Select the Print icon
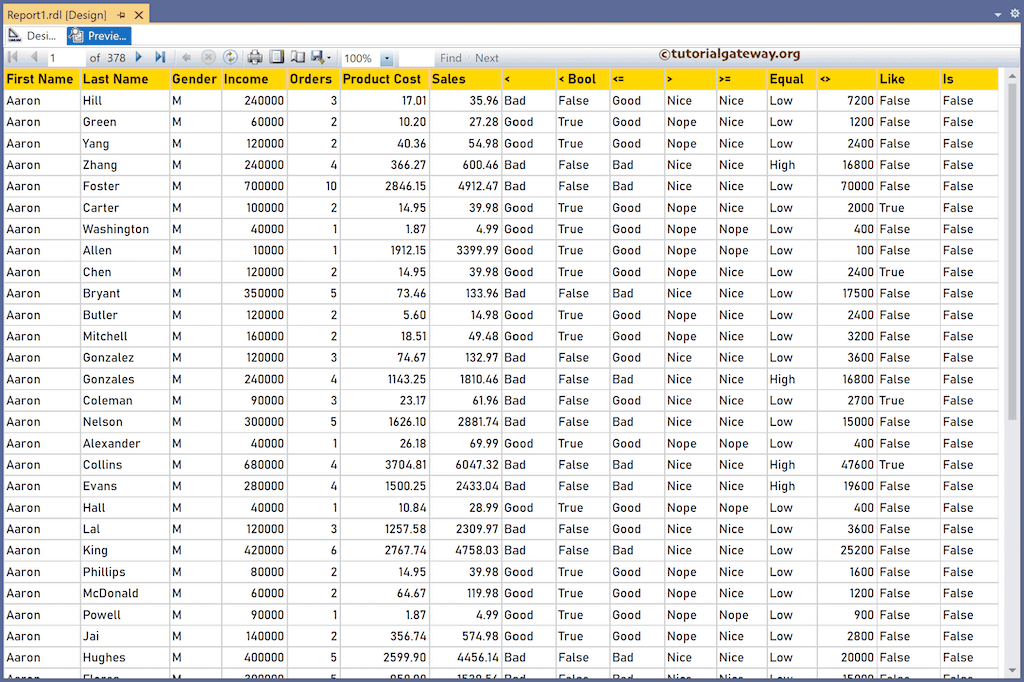This screenshot has height=682, width=1024. click(253, 57)
